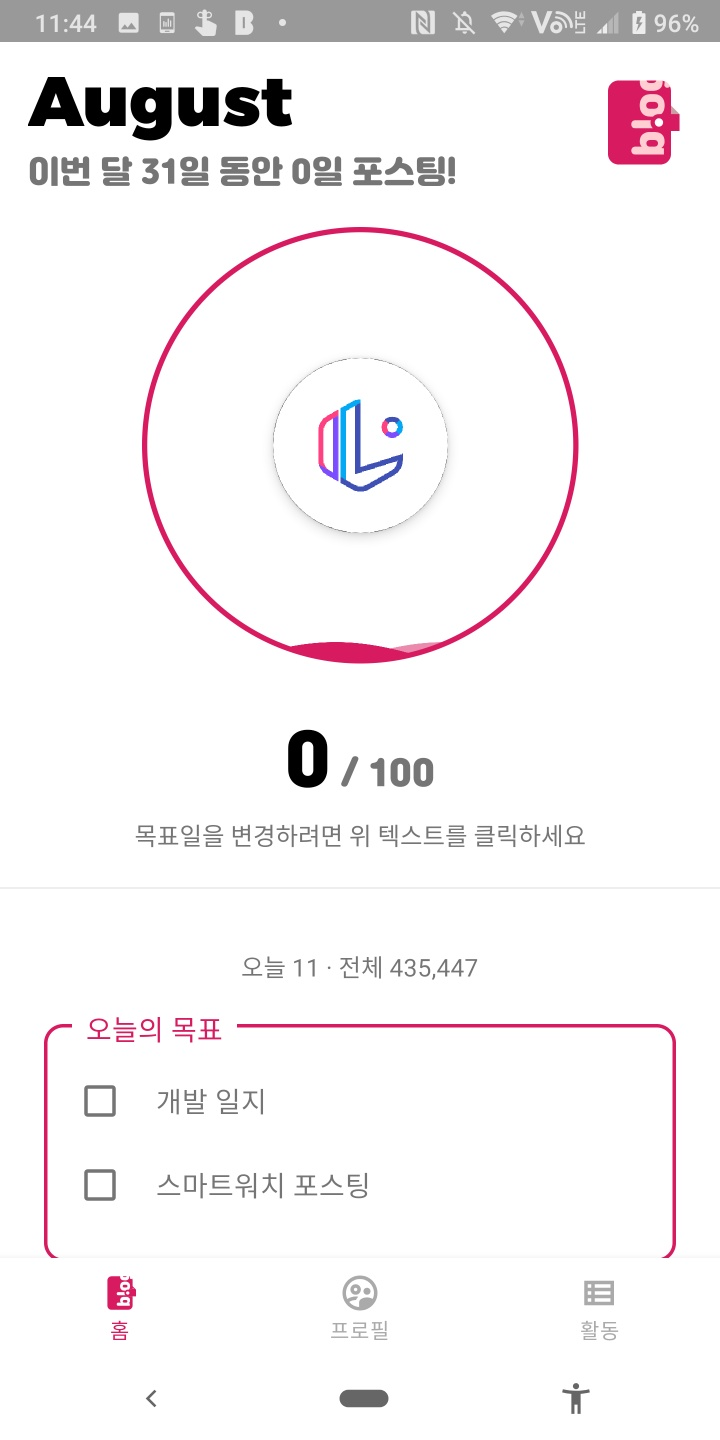This screenshot has width=720, height=1440.
Task: Open the 홈 tab blog icon
Action: click(x=120, y=1293)
